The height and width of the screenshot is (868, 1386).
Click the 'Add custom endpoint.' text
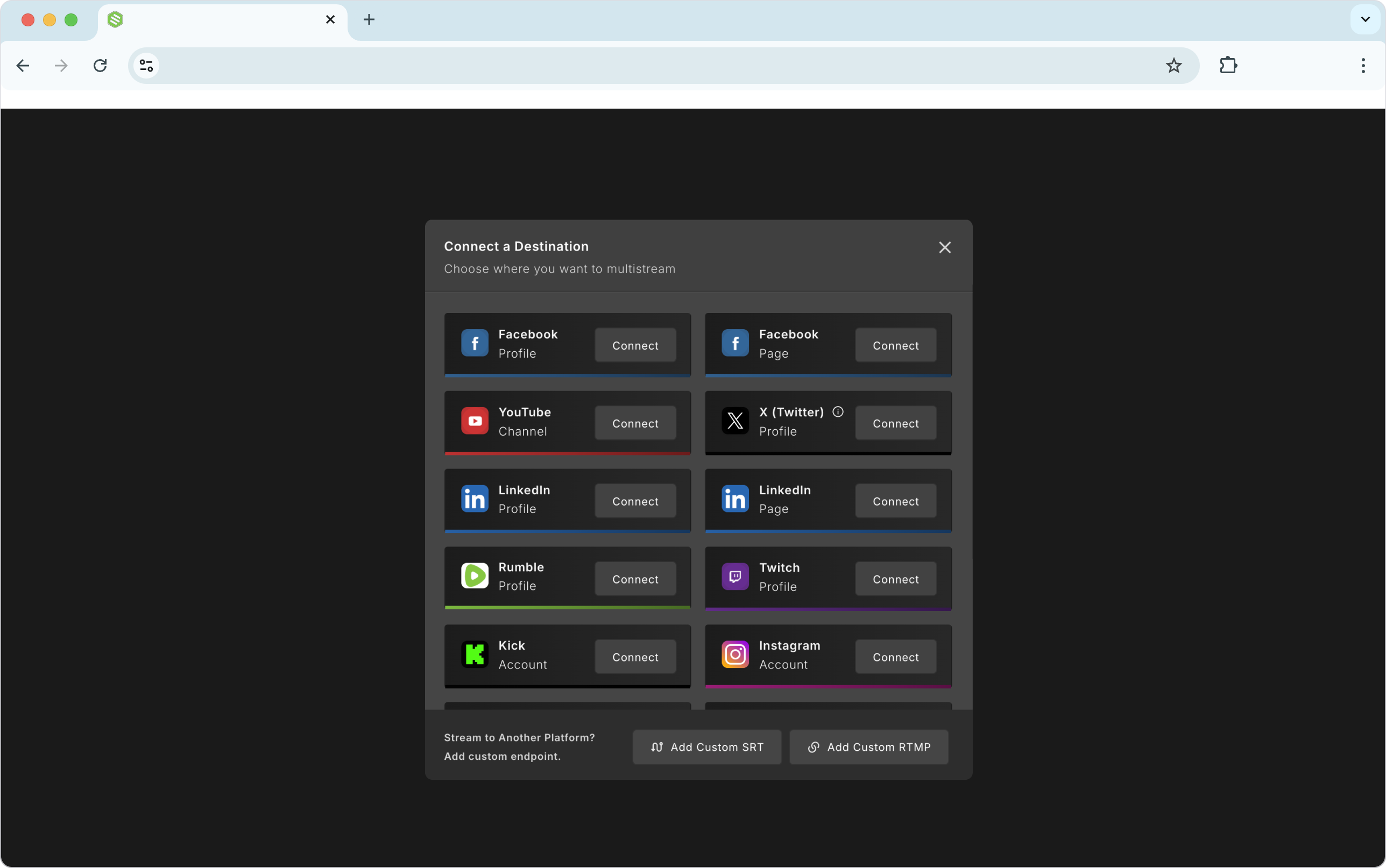(502, 756)
